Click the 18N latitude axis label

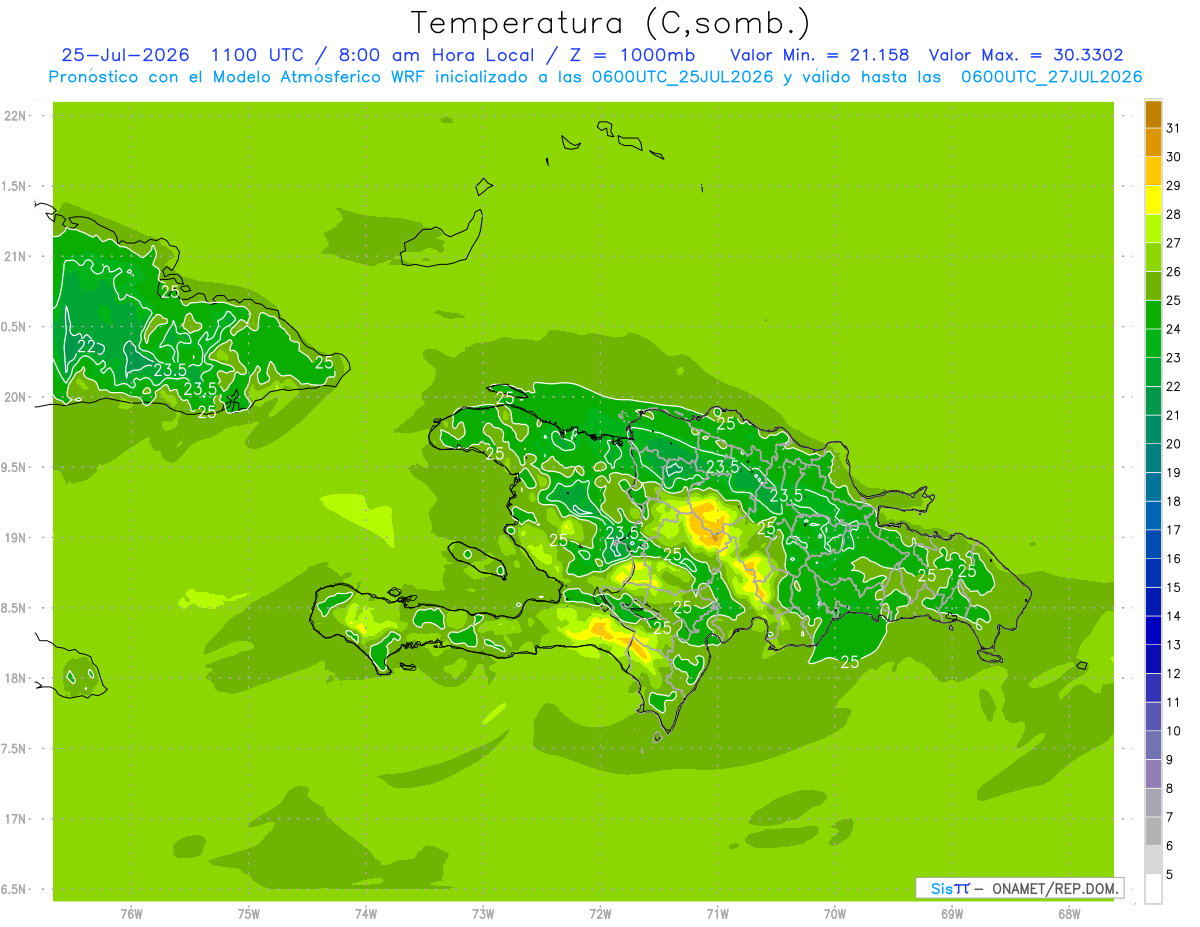pyautogui.click(x=15, y=678)
